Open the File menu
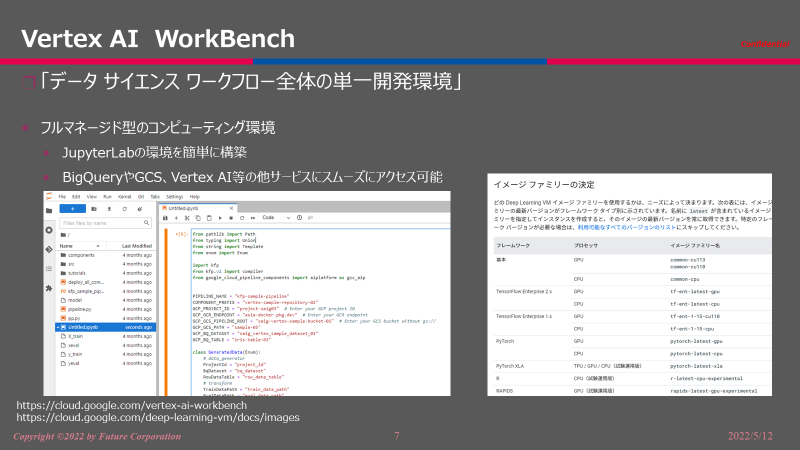Screen dimensions: 800x450 pyautogui.click(x=62, y=196)
